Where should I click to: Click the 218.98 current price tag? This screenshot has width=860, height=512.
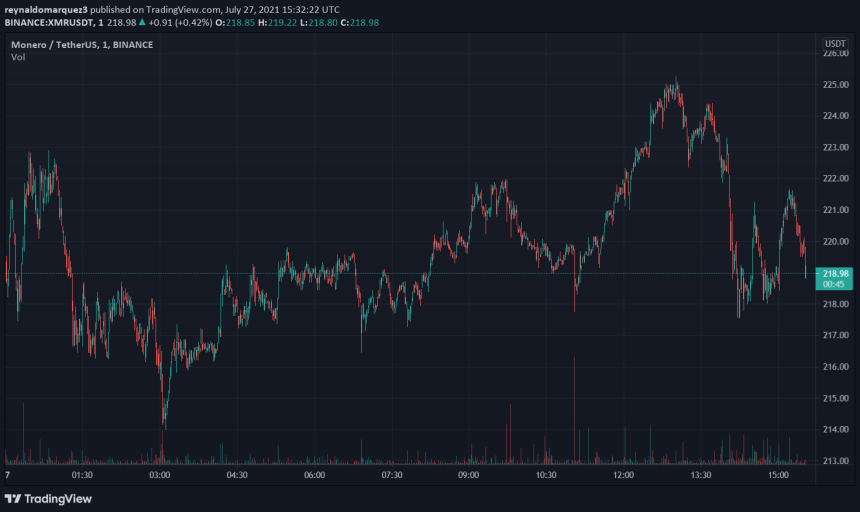click(835, 273)
